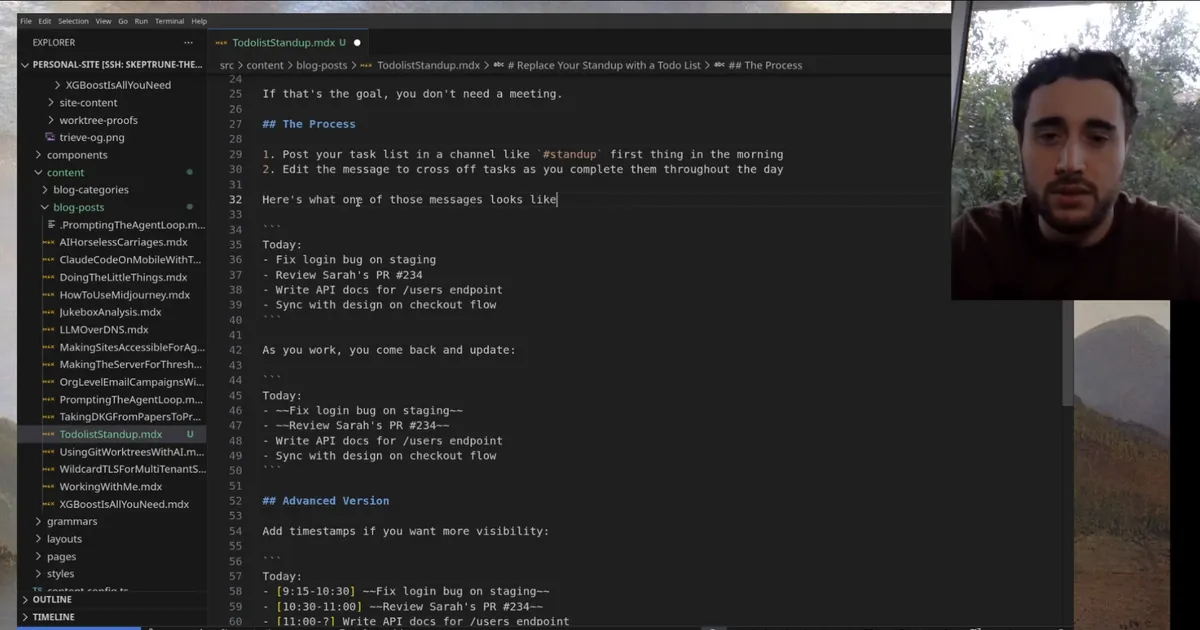Viewport: 1200px width, 630px height.
Task: Select the TodolistStandup.mdx editor tab
Action: click(x=288, y=43)
